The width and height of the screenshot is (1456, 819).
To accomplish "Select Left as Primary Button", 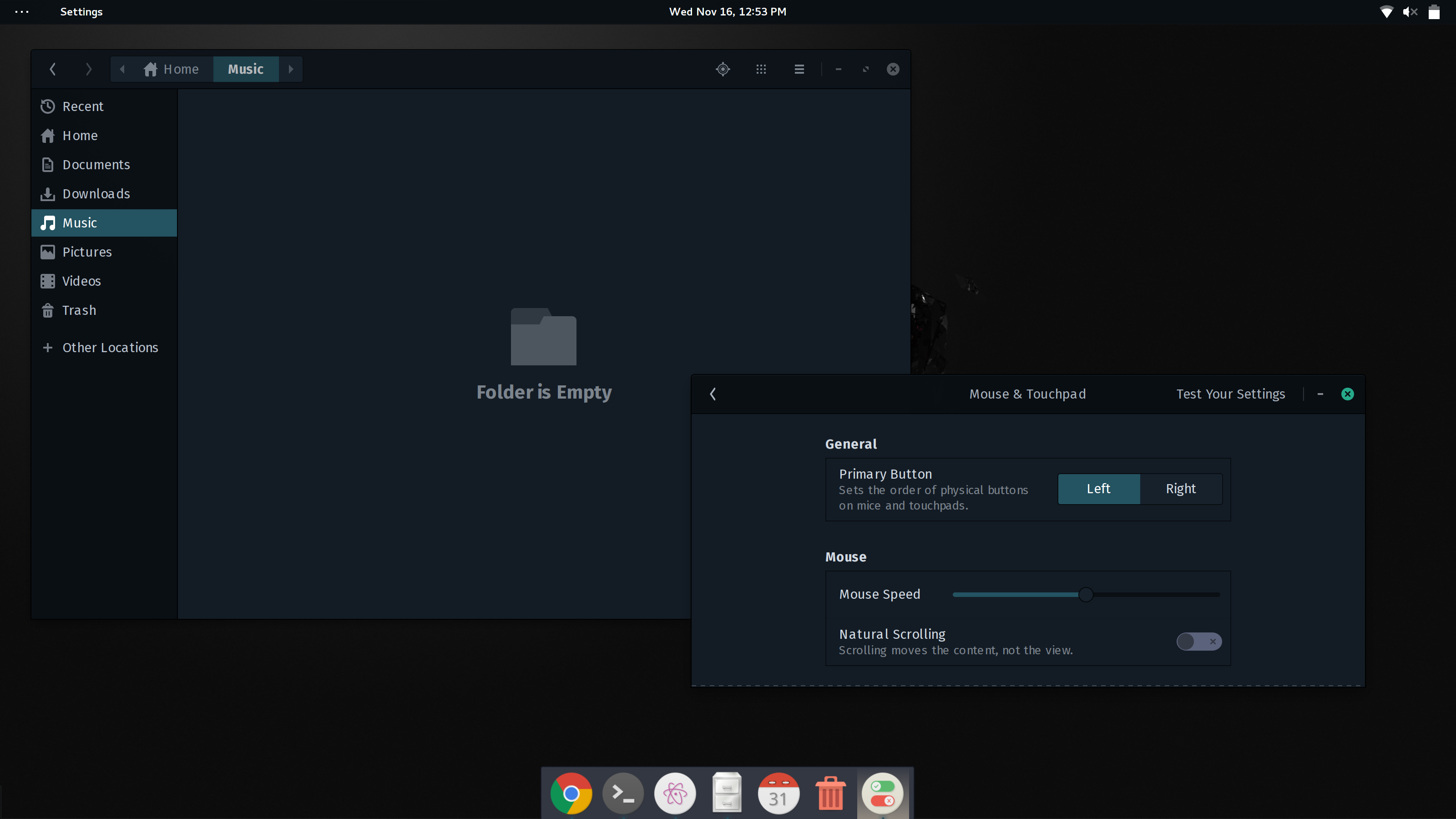I will click(x=1098, y=488).
